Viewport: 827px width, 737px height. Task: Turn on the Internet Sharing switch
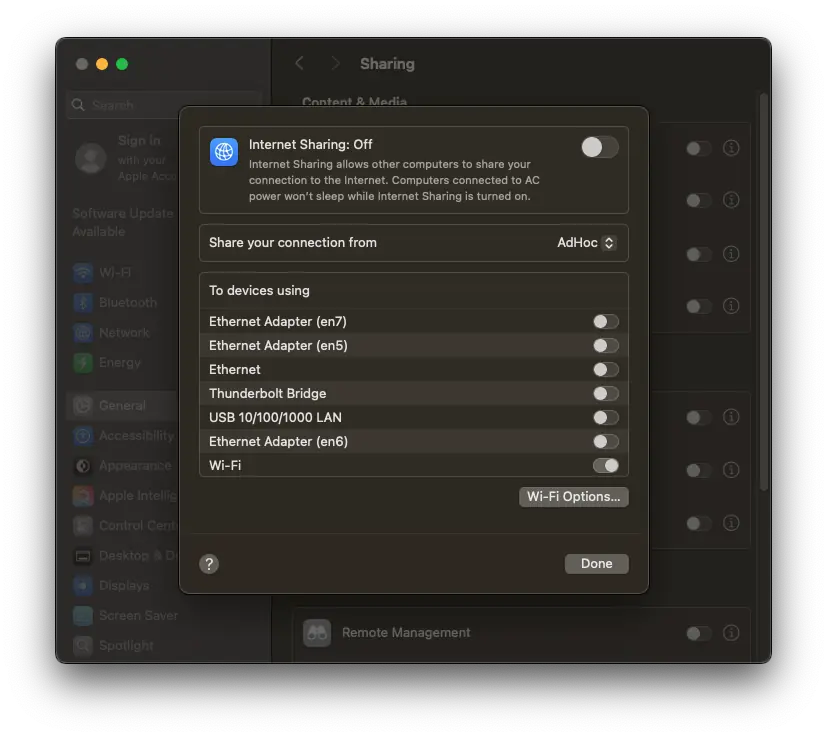600,147
